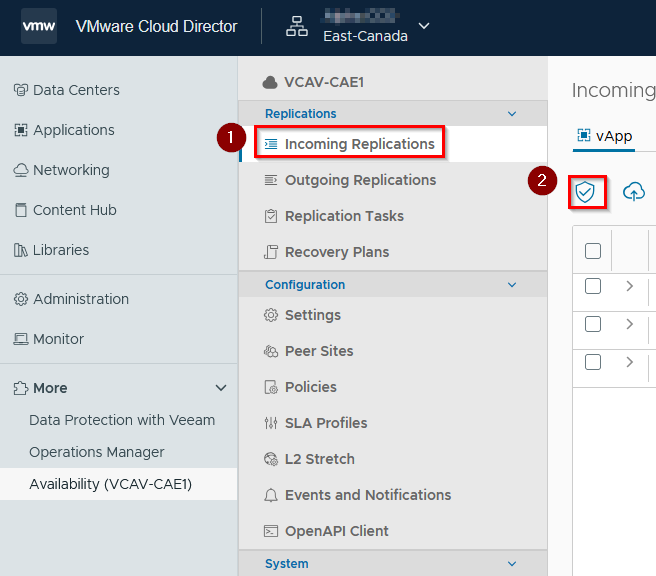Click the Administration gear icon
The image size is (656, 576).
pos(20,299)
